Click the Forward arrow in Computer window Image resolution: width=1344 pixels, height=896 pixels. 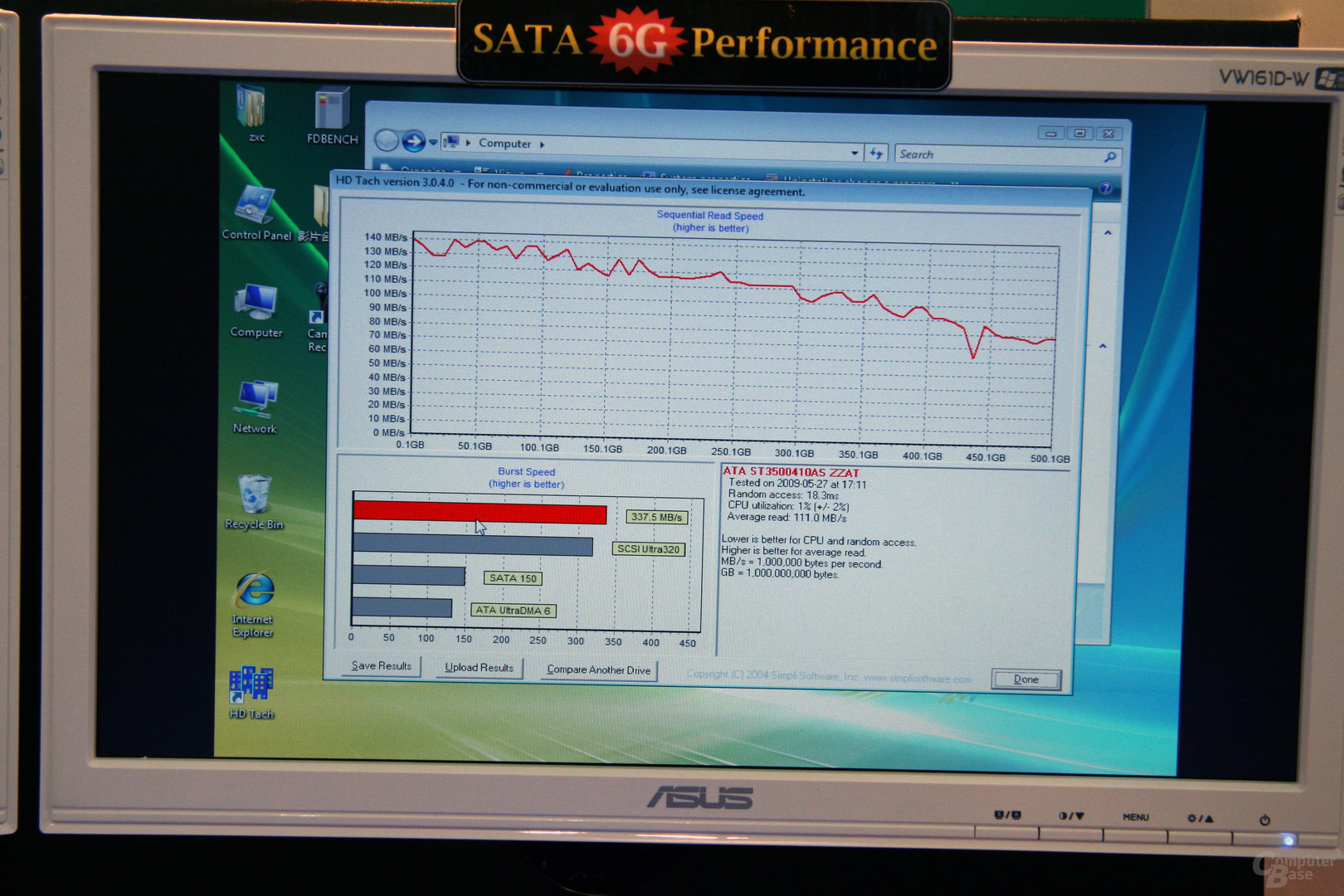point(413,142)
